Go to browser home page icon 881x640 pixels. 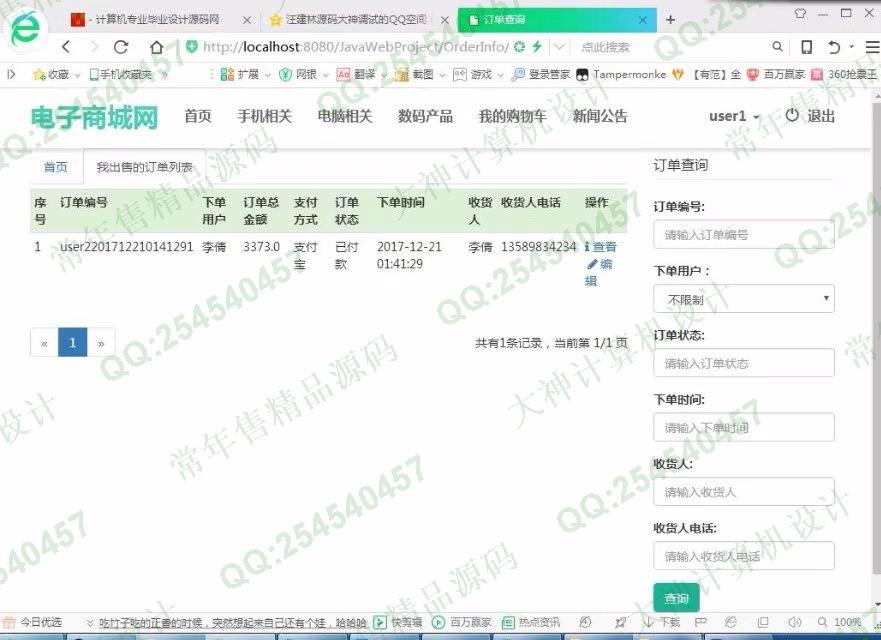point(157,47)
